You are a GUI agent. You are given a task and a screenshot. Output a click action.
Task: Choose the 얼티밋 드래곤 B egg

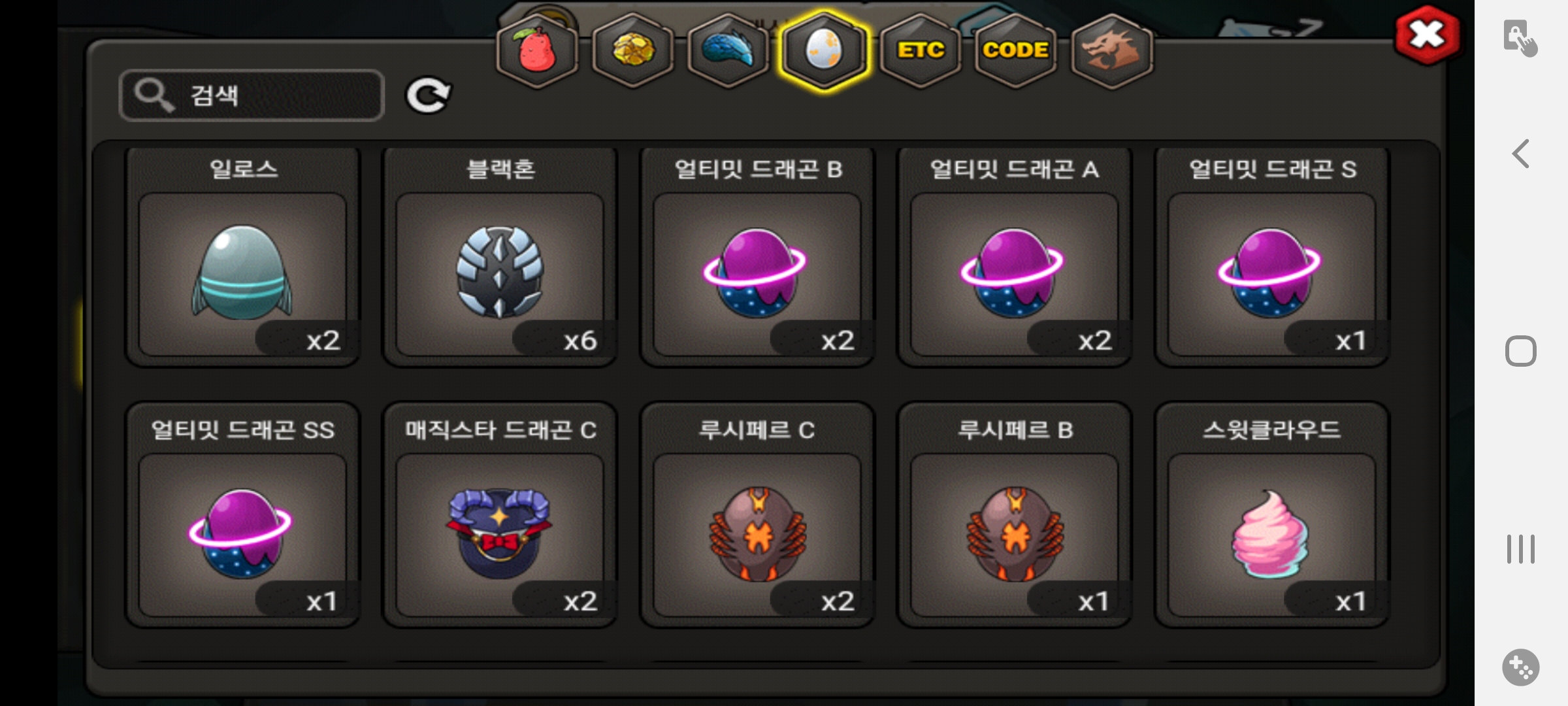757,257
